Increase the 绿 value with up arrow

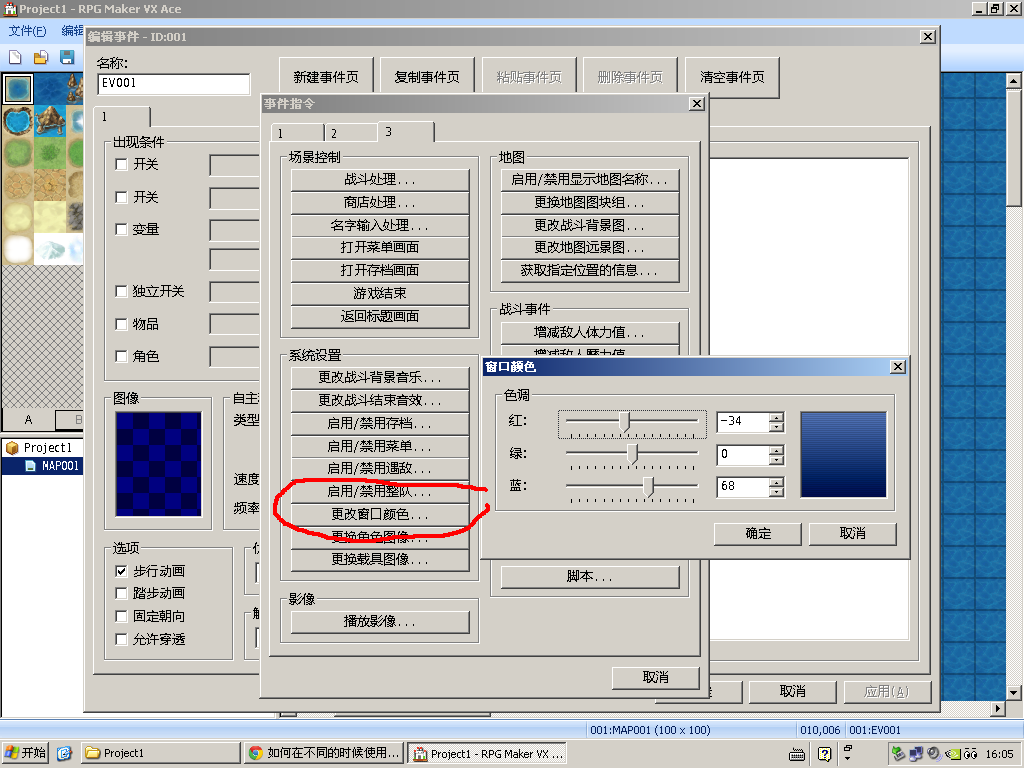[x=776, y=450]
